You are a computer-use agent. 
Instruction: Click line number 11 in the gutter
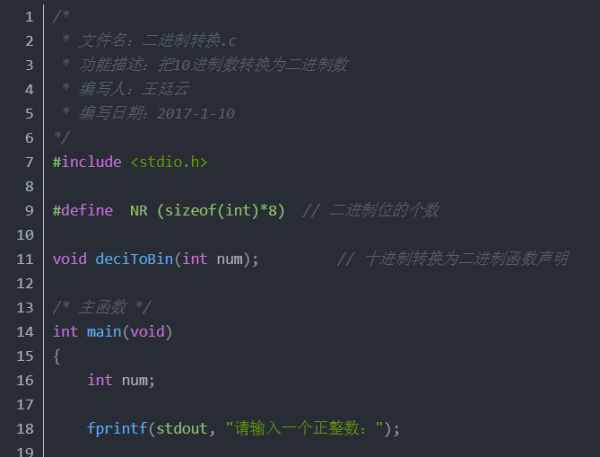click(x=25, y=260)
